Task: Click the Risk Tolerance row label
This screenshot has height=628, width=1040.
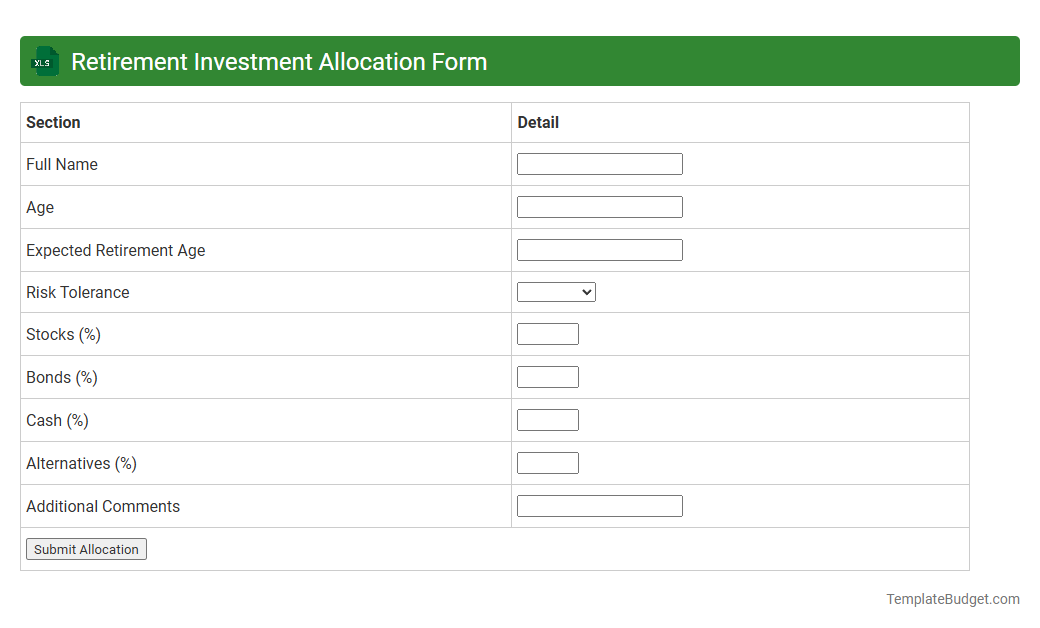Action: pos(77,292)
